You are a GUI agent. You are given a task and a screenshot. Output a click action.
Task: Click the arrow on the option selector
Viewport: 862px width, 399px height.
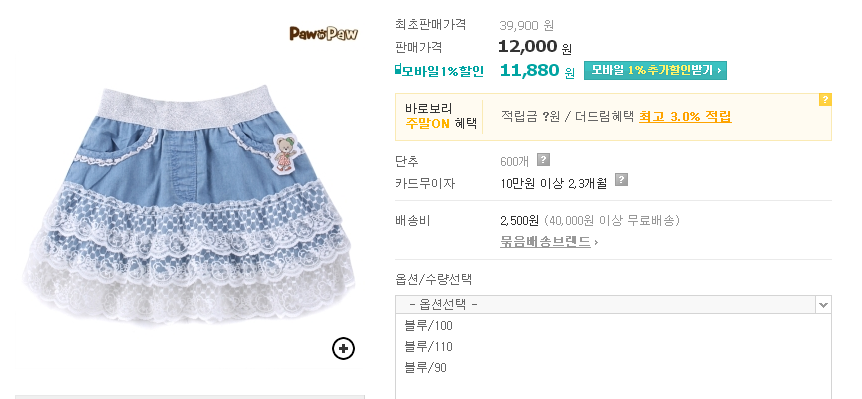[x=823, y=304]
